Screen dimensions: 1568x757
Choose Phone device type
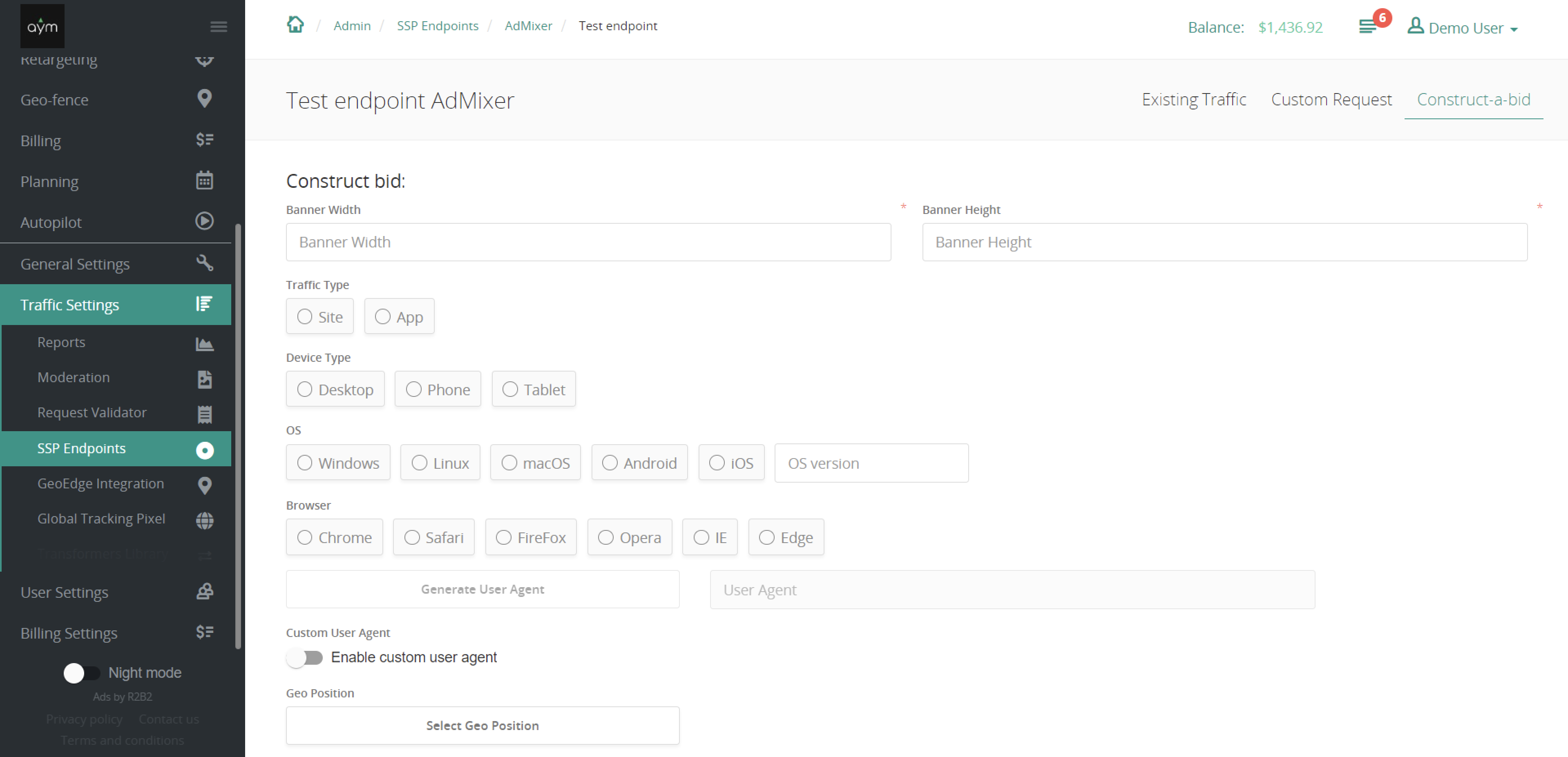[438, 390]
